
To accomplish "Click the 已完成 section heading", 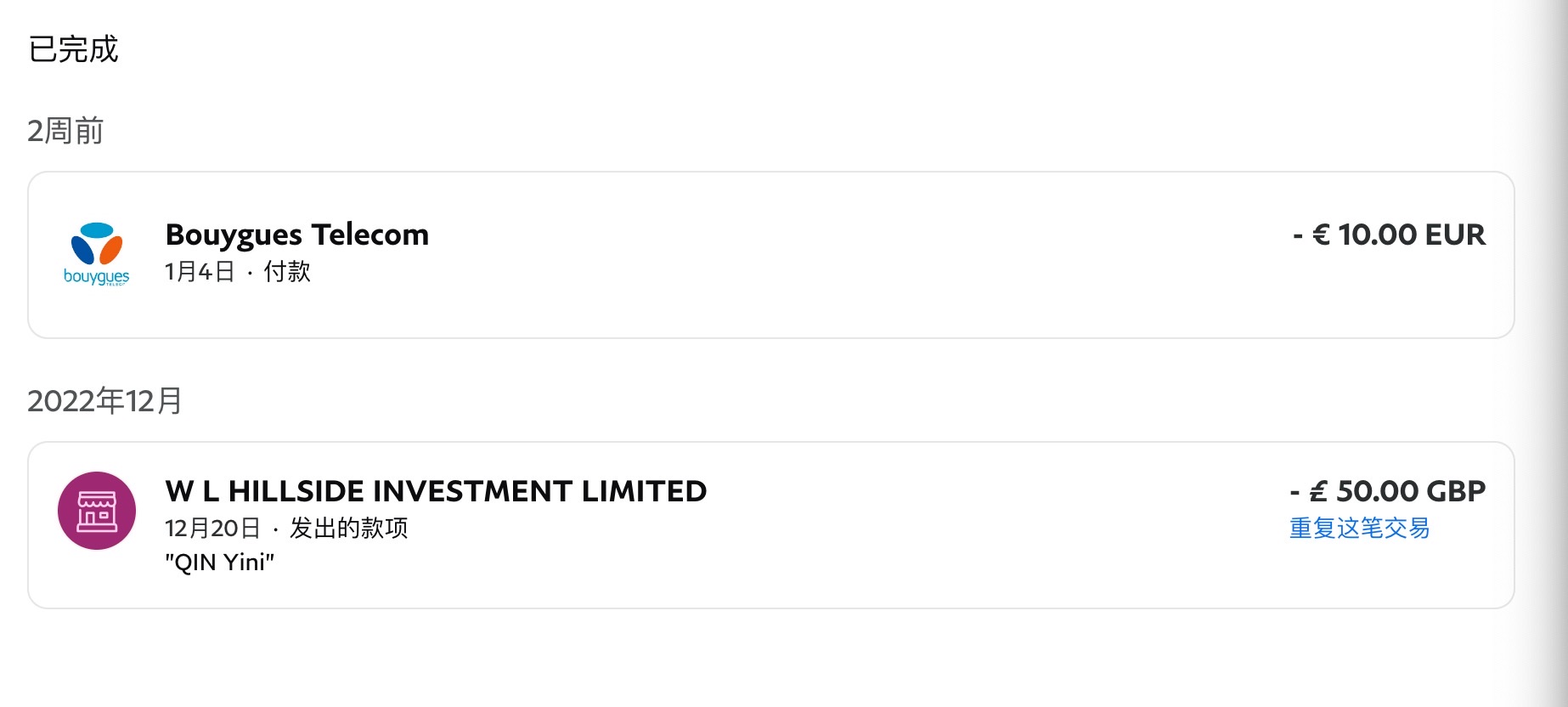I will pos(74,49).
